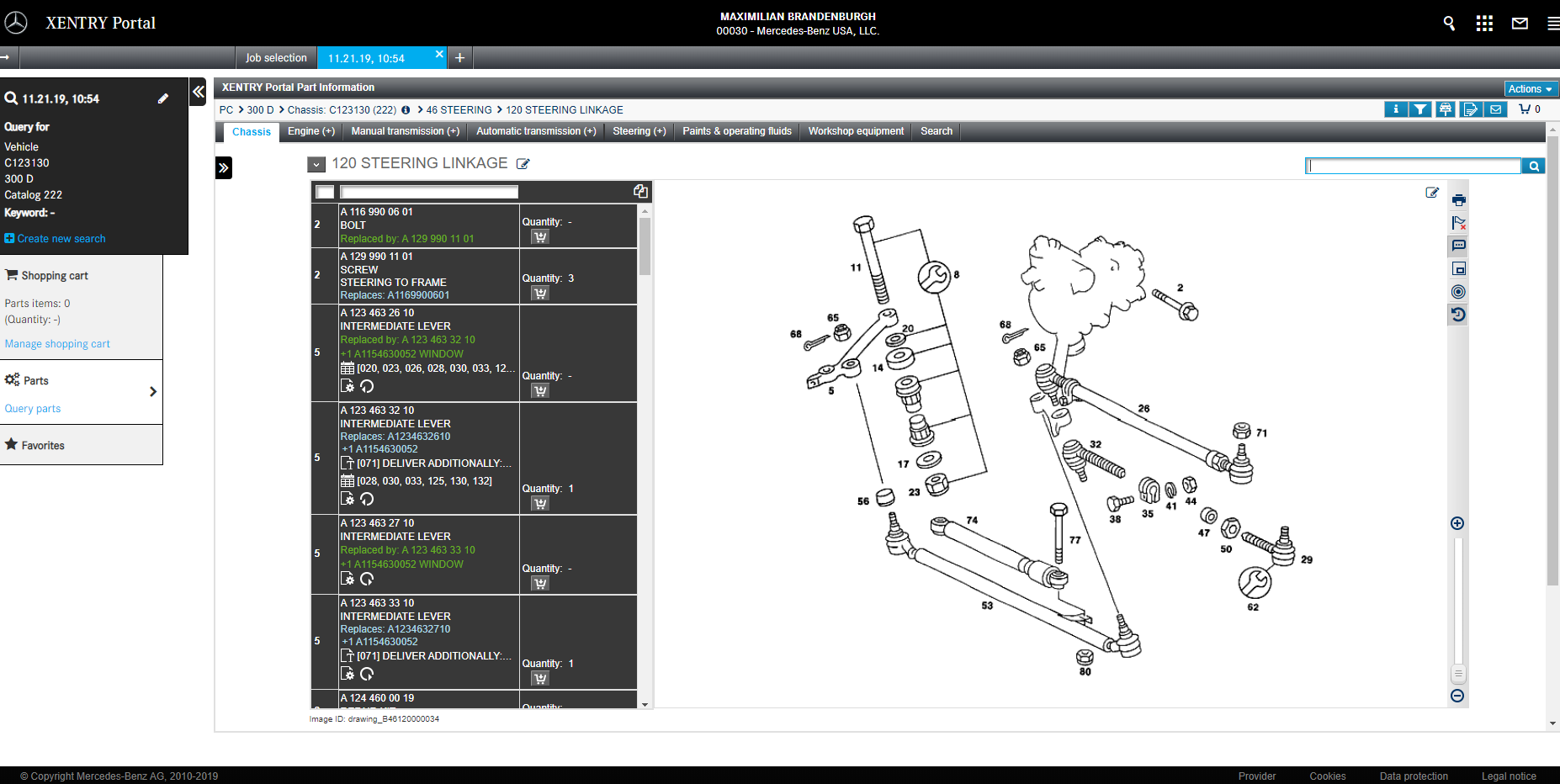The width and height of the screenshot is (1560, 784).
Task: Open the Workshop equipment tab
Action: (856, 131)
